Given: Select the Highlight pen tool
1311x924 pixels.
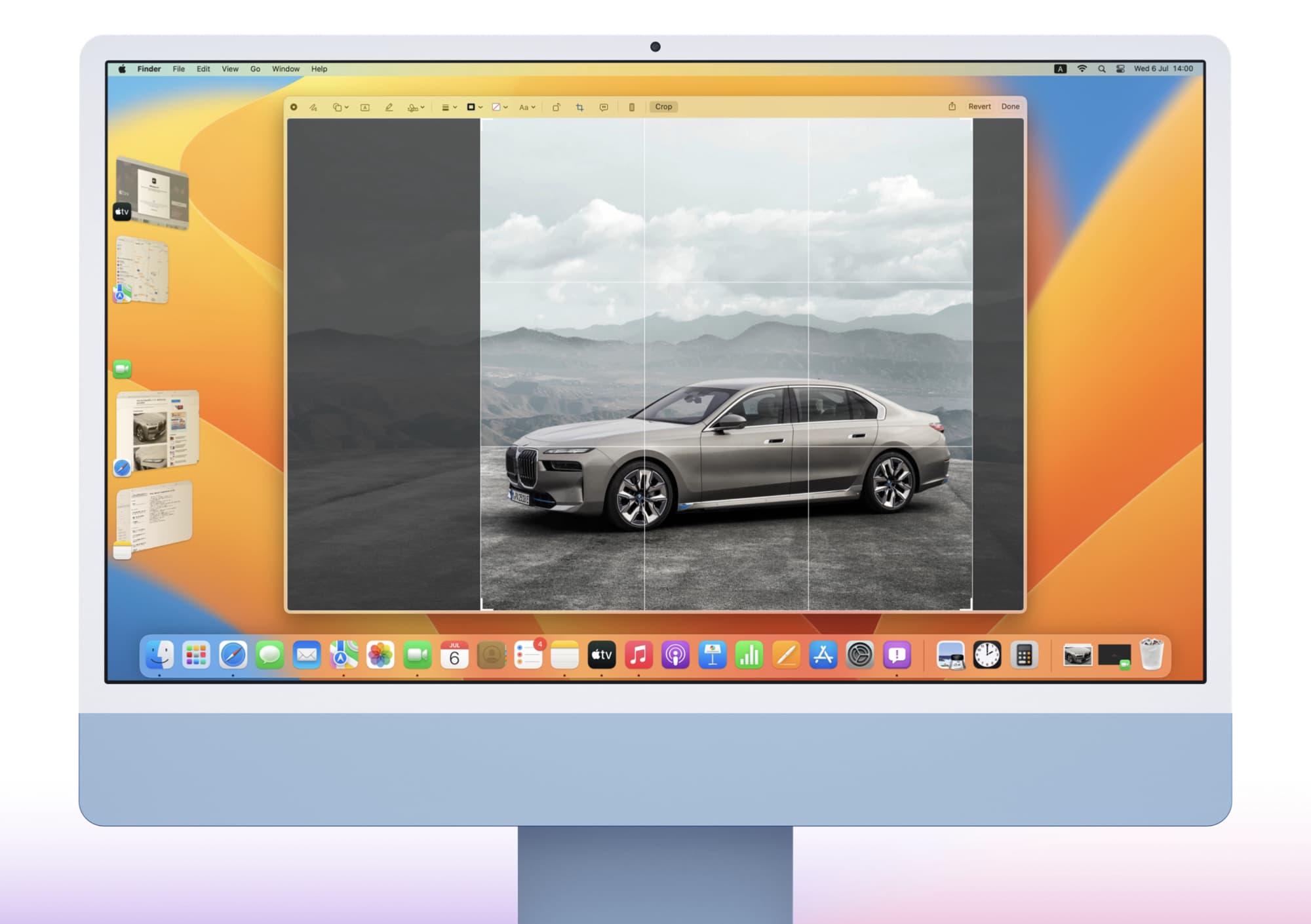Looking at the screenshot, I should 389,107.
